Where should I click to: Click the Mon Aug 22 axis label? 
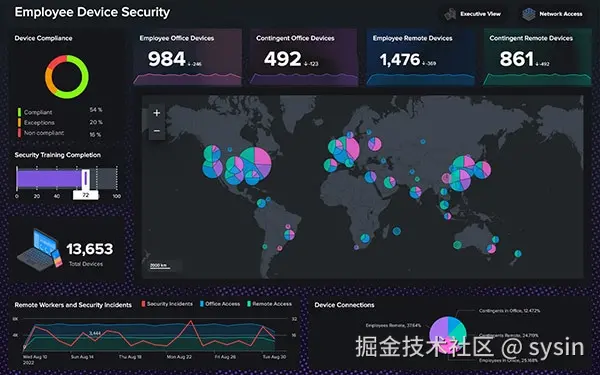point(179,357)
